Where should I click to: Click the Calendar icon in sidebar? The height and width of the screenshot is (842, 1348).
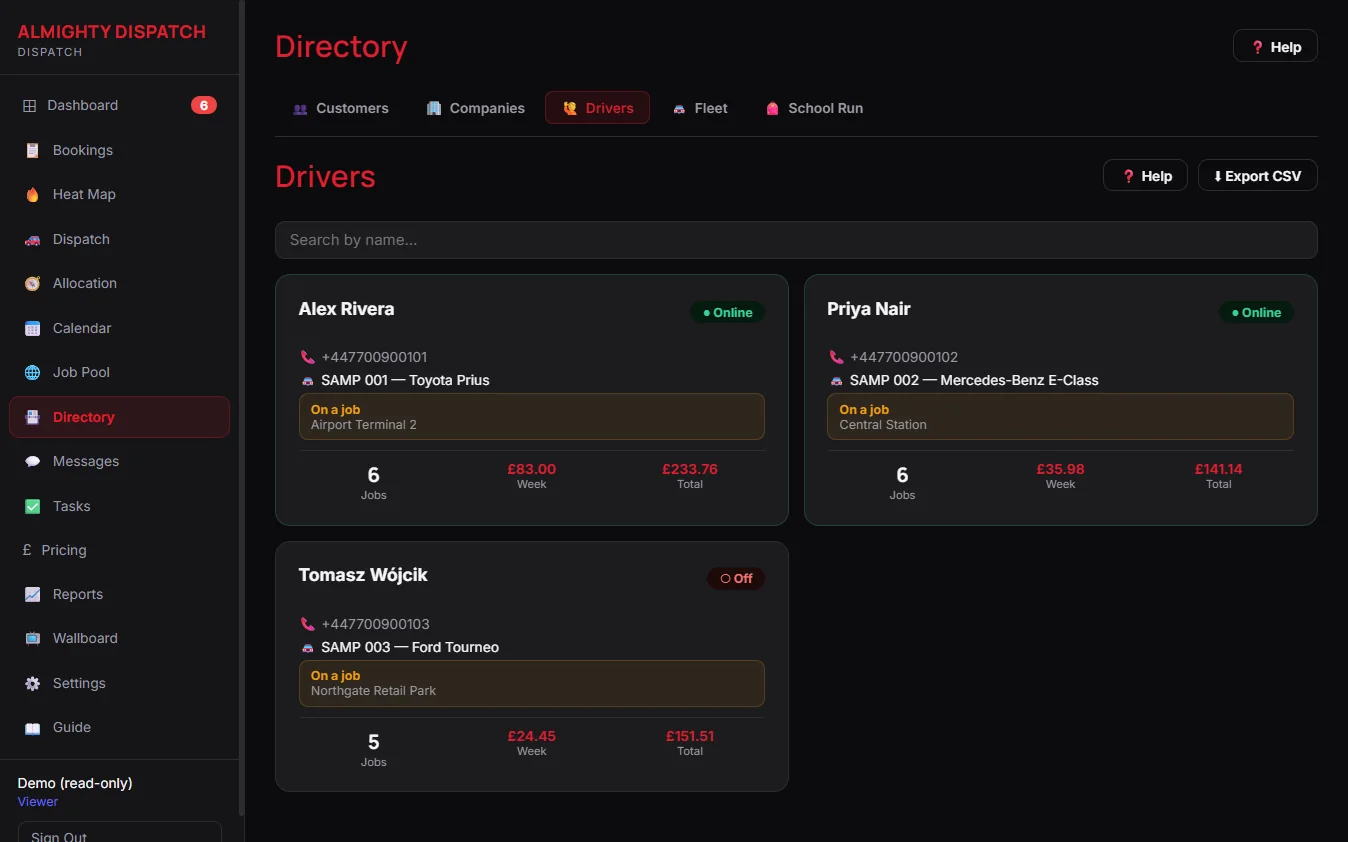(x=32, y=328)
